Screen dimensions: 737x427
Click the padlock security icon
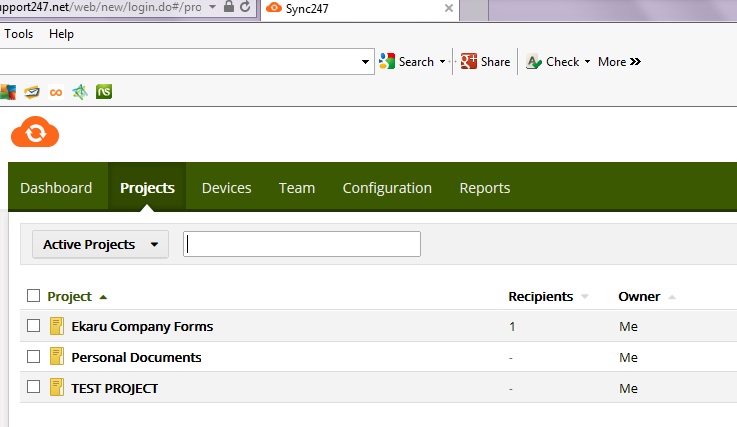pos(229,7)
